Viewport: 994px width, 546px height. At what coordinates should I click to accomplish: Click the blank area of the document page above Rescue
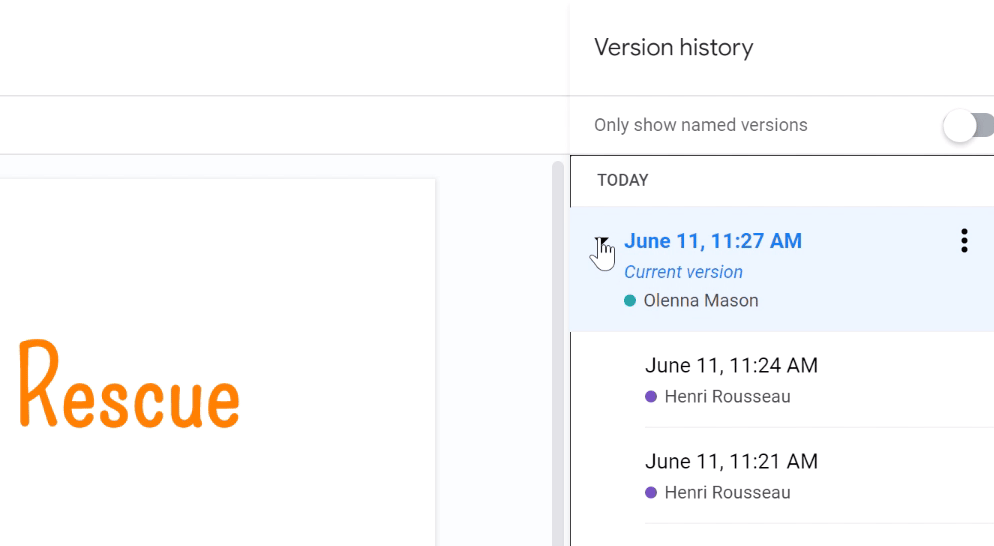coord(220,250)
